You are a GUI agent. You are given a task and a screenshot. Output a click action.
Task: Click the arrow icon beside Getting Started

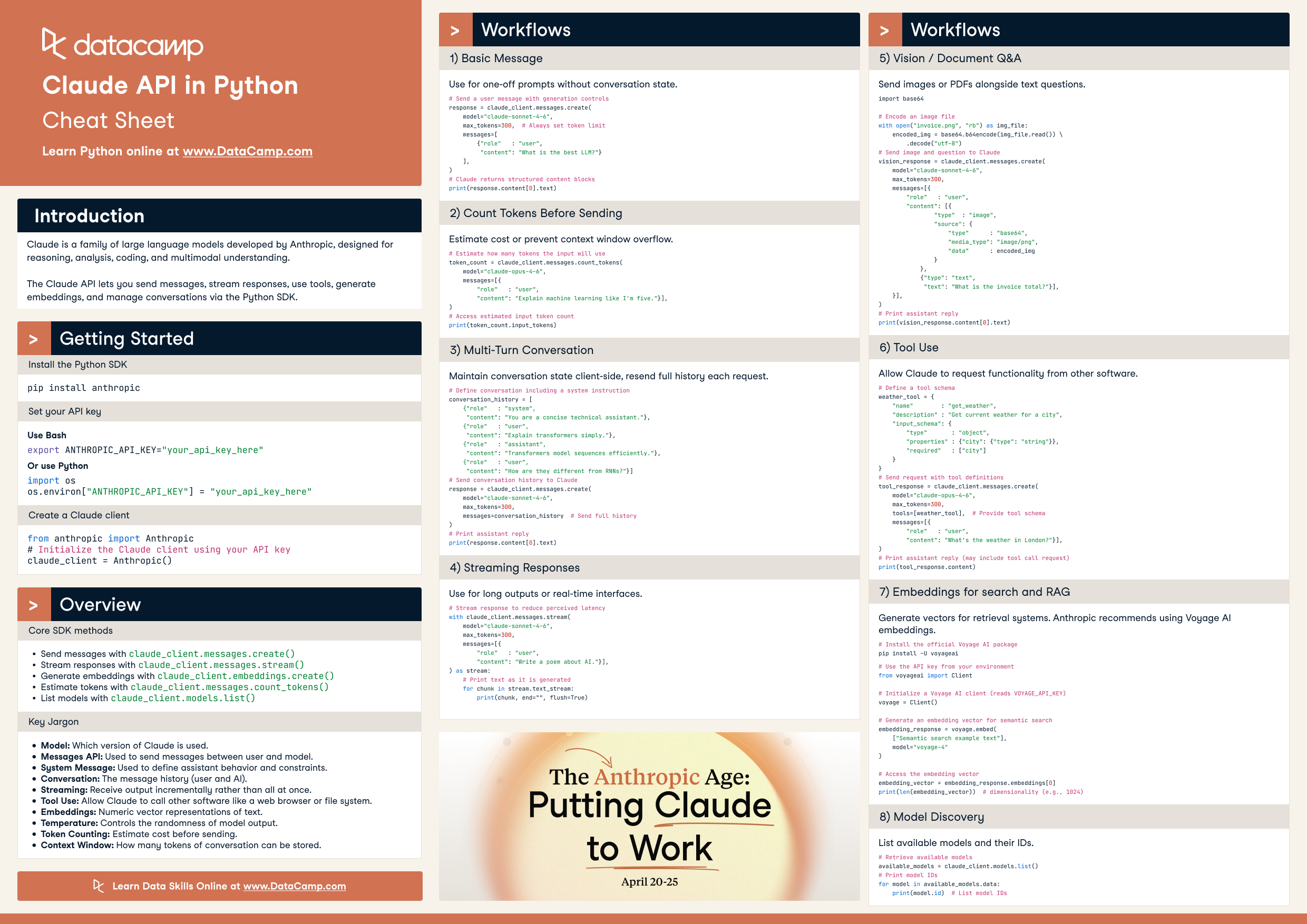point(34,339)
